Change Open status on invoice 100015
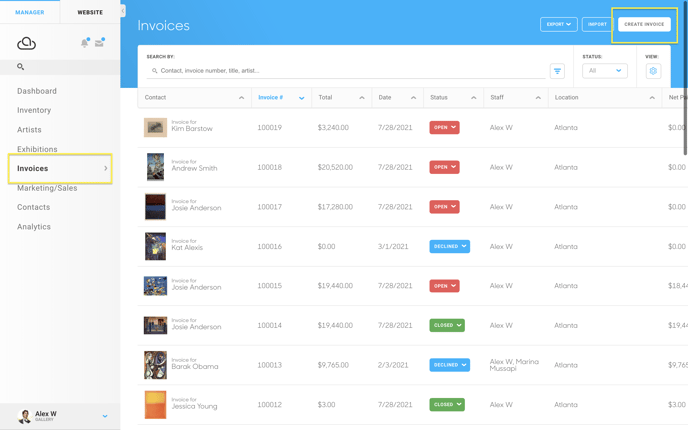Image resolution: width=688 pixels, height=430 pixels. click(x=444, y=286)
